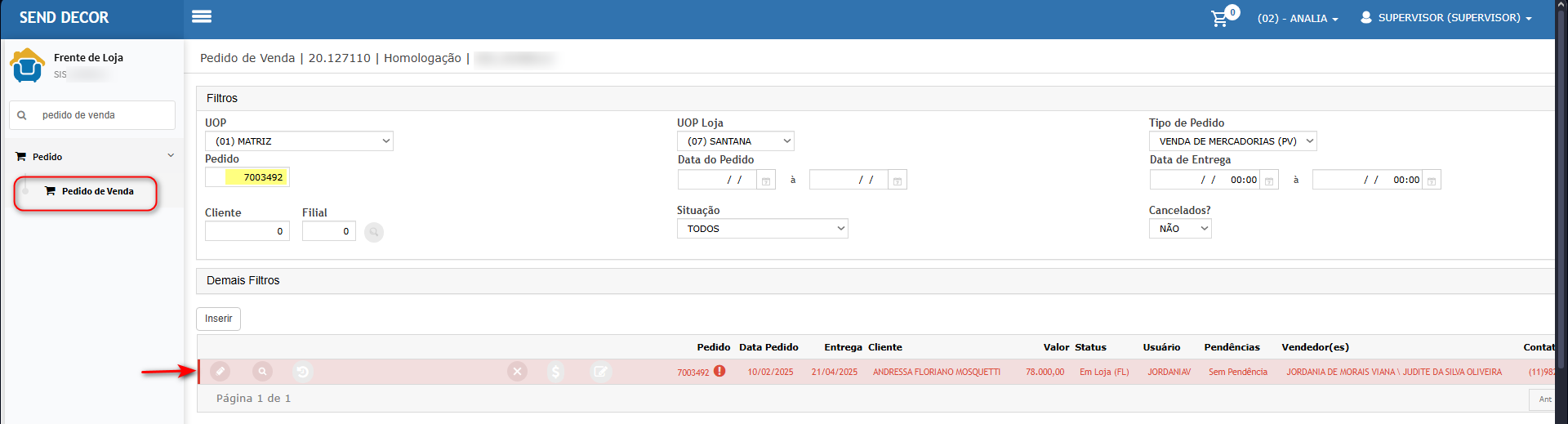Toggle the hamburger sidebar menu

pyautogui.click(x=201, y=16)
